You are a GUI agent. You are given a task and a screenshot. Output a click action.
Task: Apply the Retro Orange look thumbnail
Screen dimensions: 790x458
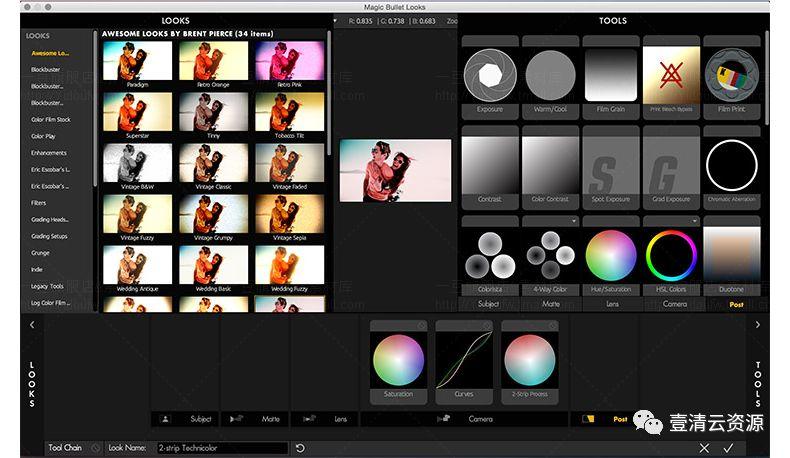click(x=214, y=61)
